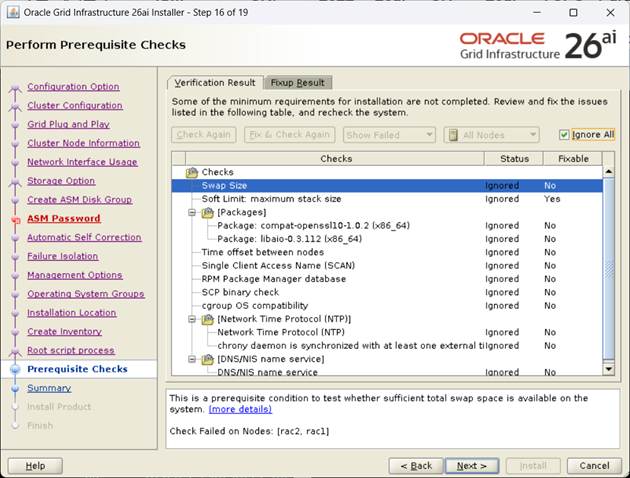
Task: Click the Summary step bullet icon
Action: point(15,388)
